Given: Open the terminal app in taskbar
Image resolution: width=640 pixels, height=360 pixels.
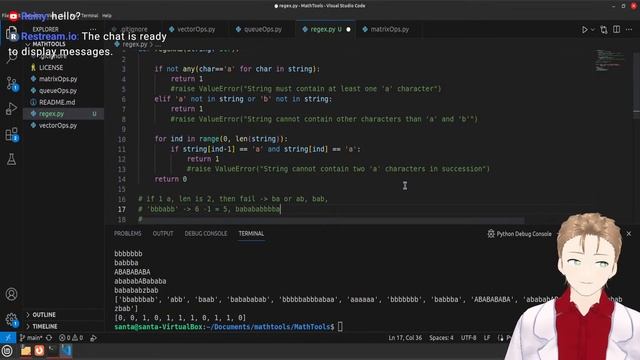Looking at the screenshot, I should click(53, 351).
